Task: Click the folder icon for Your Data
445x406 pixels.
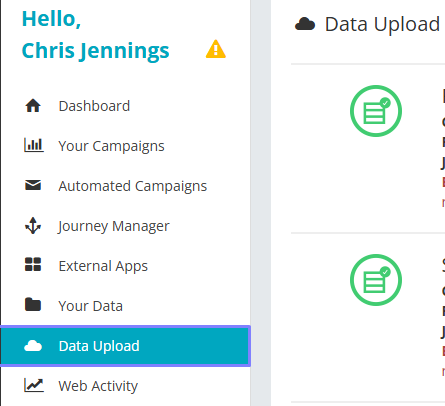Action: pyautogui.click(x=33, y=304)
